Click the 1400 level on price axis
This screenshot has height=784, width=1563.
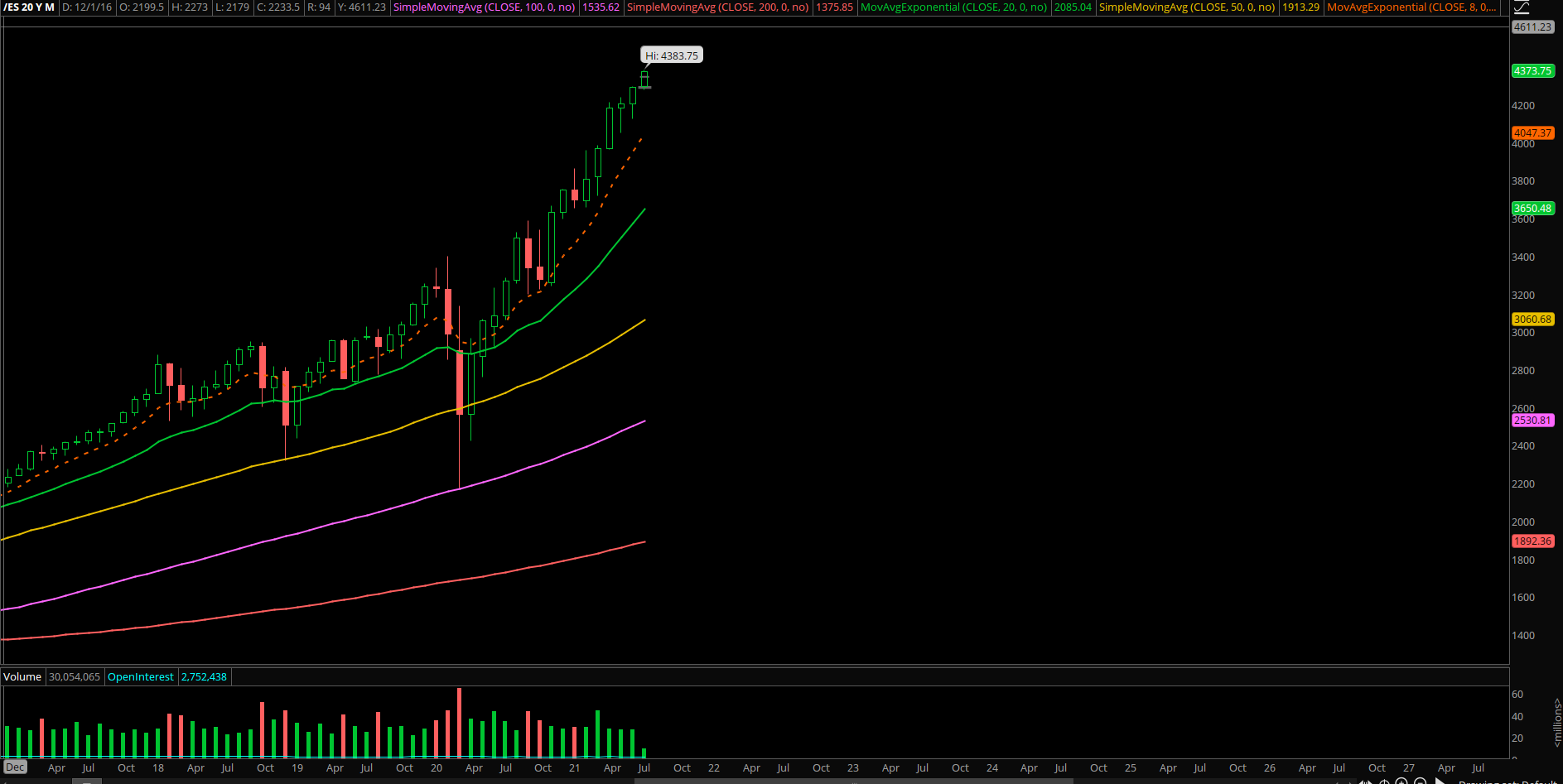coord(1523,636)
